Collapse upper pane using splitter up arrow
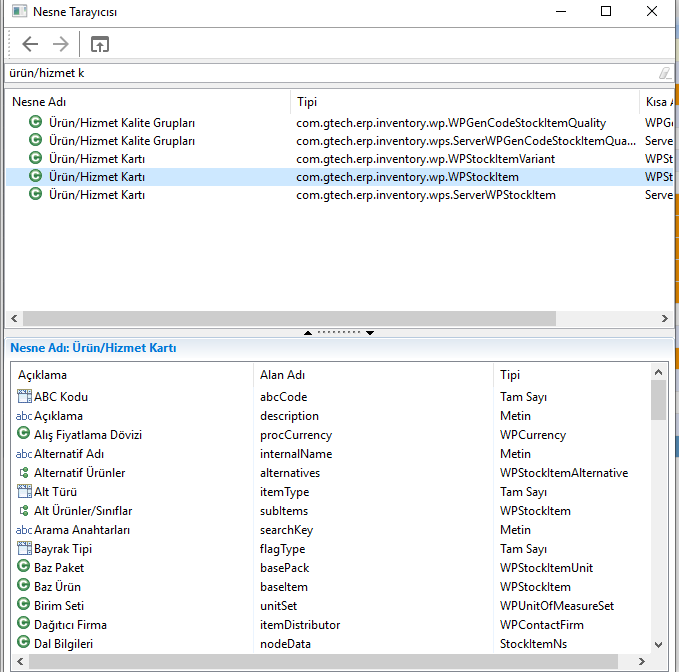This screenshot has height=672, width=679. pos(308,333)
